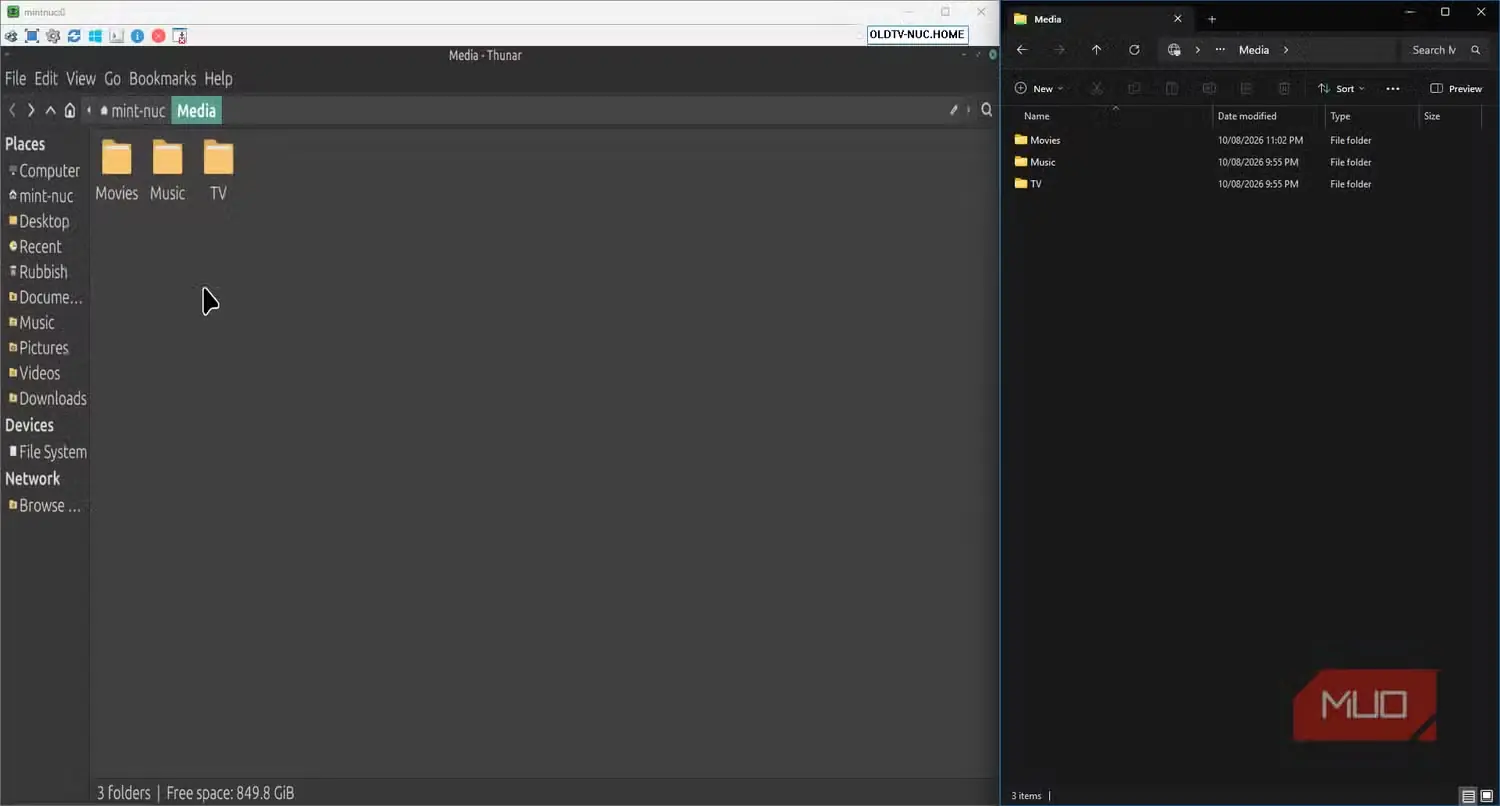Viewport: 1500px width, 806px height.
Task: Sort by Size column in Explorer
Action: coord(1432,116)
